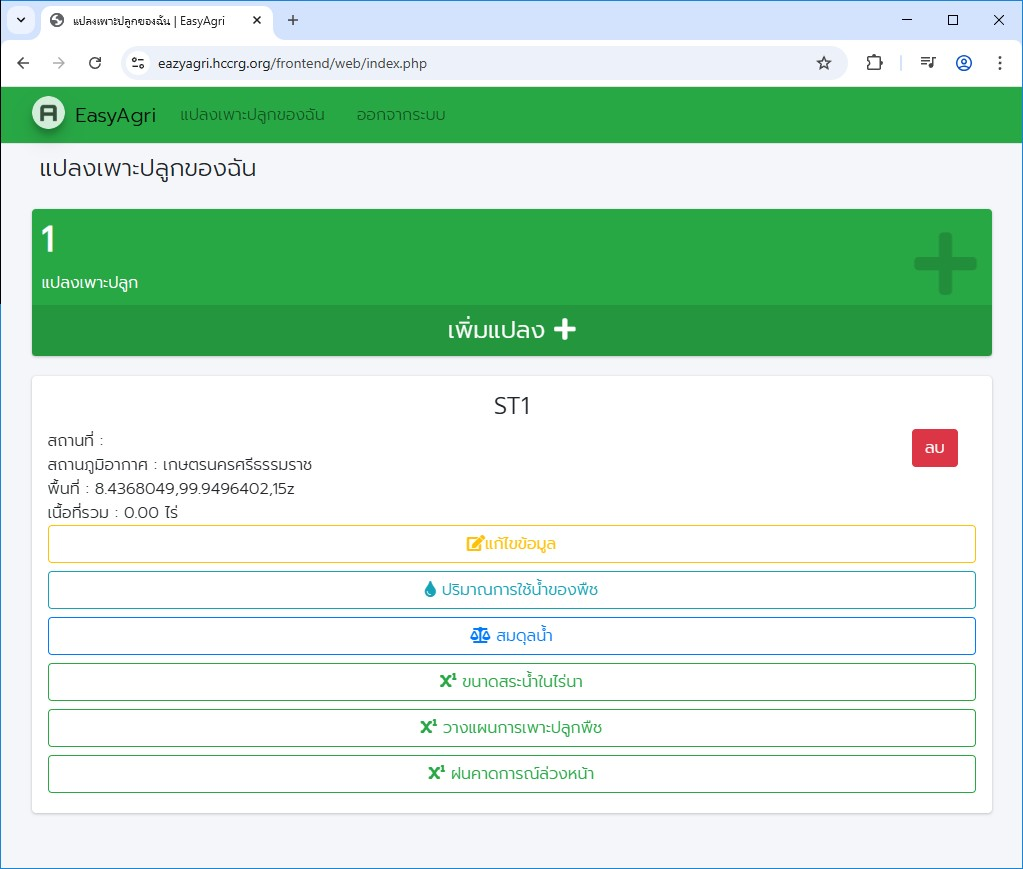Open the Chrome three-dot menu
Screen dimensions: 1023x869
(x=1000, y=63)
